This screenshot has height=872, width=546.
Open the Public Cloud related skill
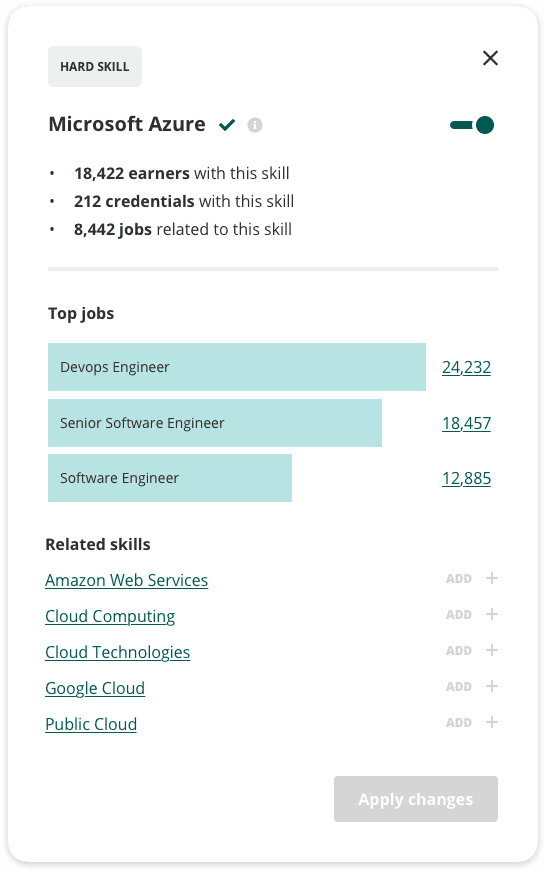click(91, 724)
